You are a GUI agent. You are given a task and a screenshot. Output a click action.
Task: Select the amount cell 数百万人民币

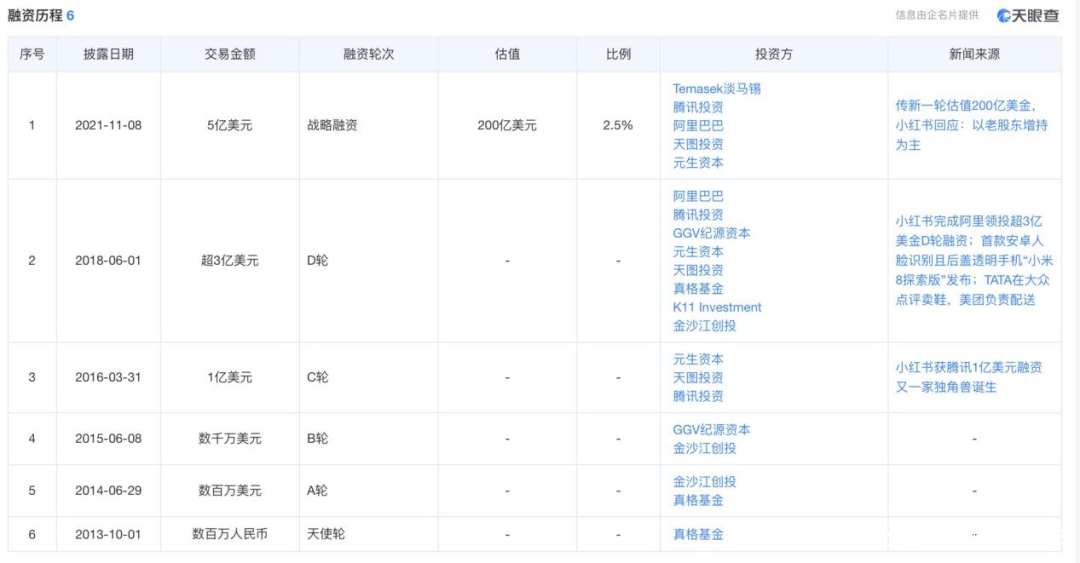pos(229,534)
